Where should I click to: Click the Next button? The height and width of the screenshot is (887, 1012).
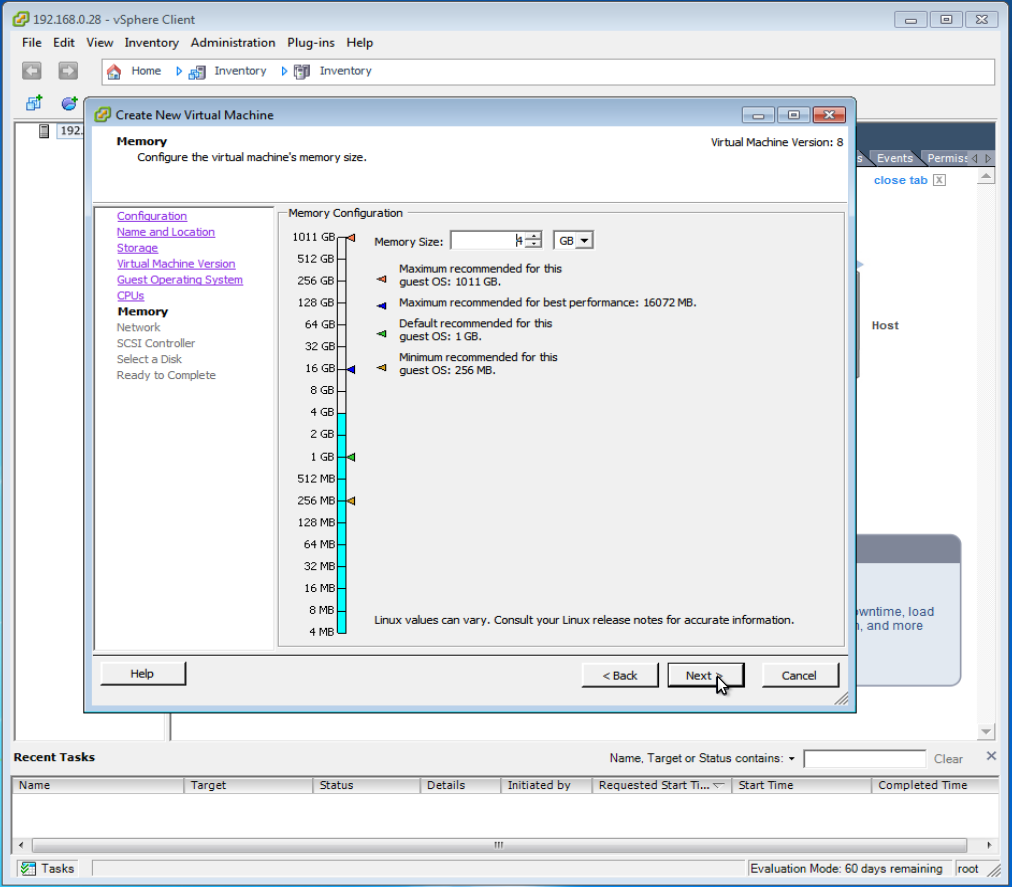(705, 675)
